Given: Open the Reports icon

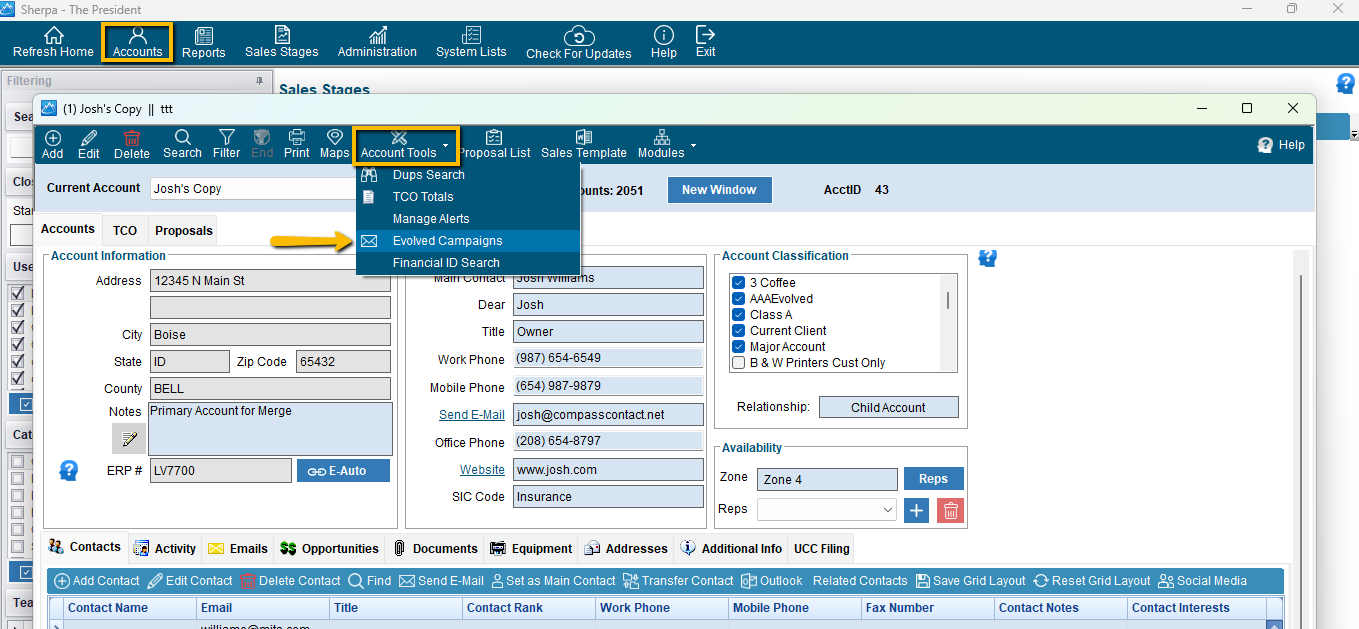Looking at the screenshot, I should (204, 35).
